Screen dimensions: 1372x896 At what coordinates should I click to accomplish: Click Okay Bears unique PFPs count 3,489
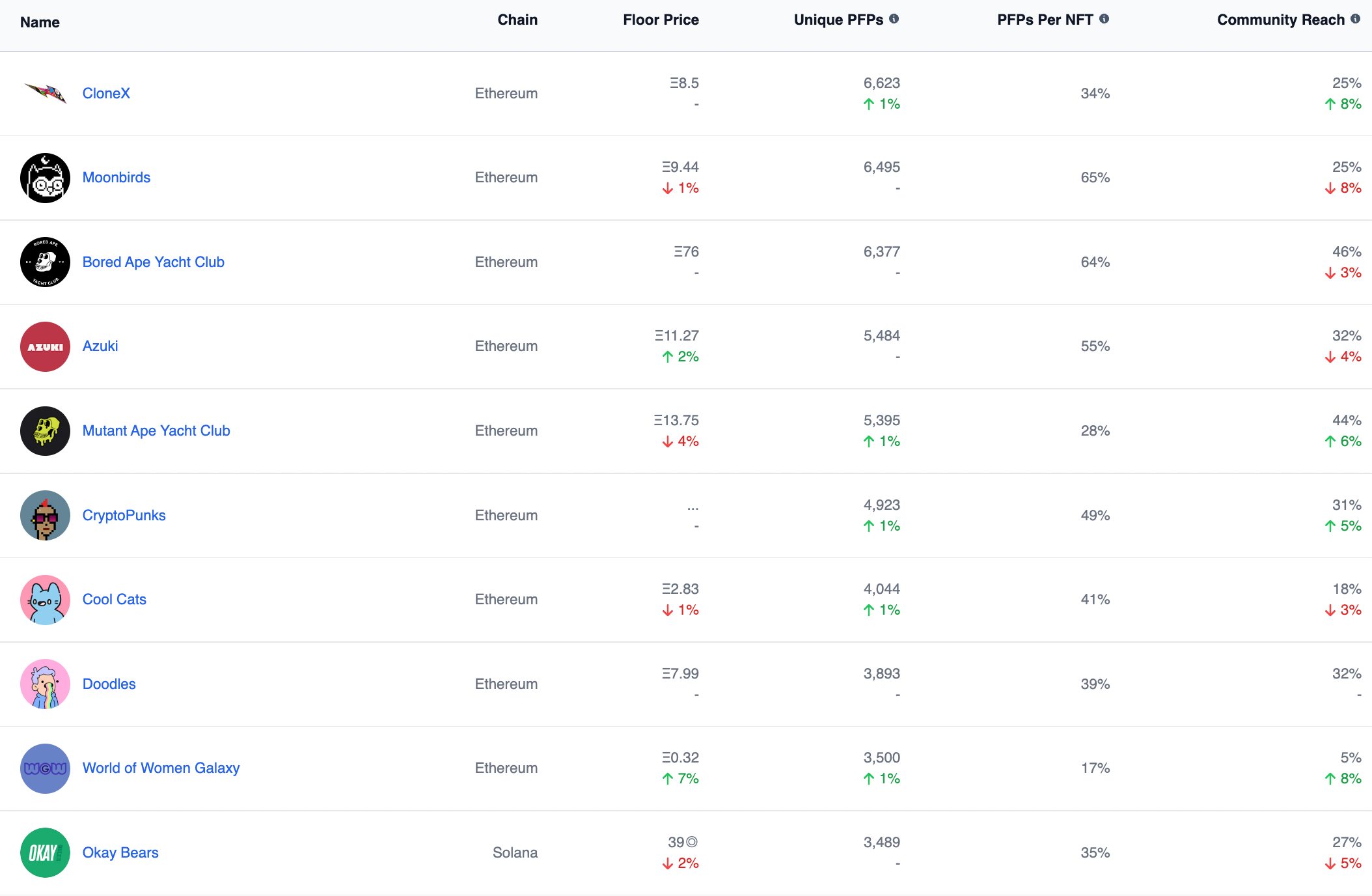882,842
